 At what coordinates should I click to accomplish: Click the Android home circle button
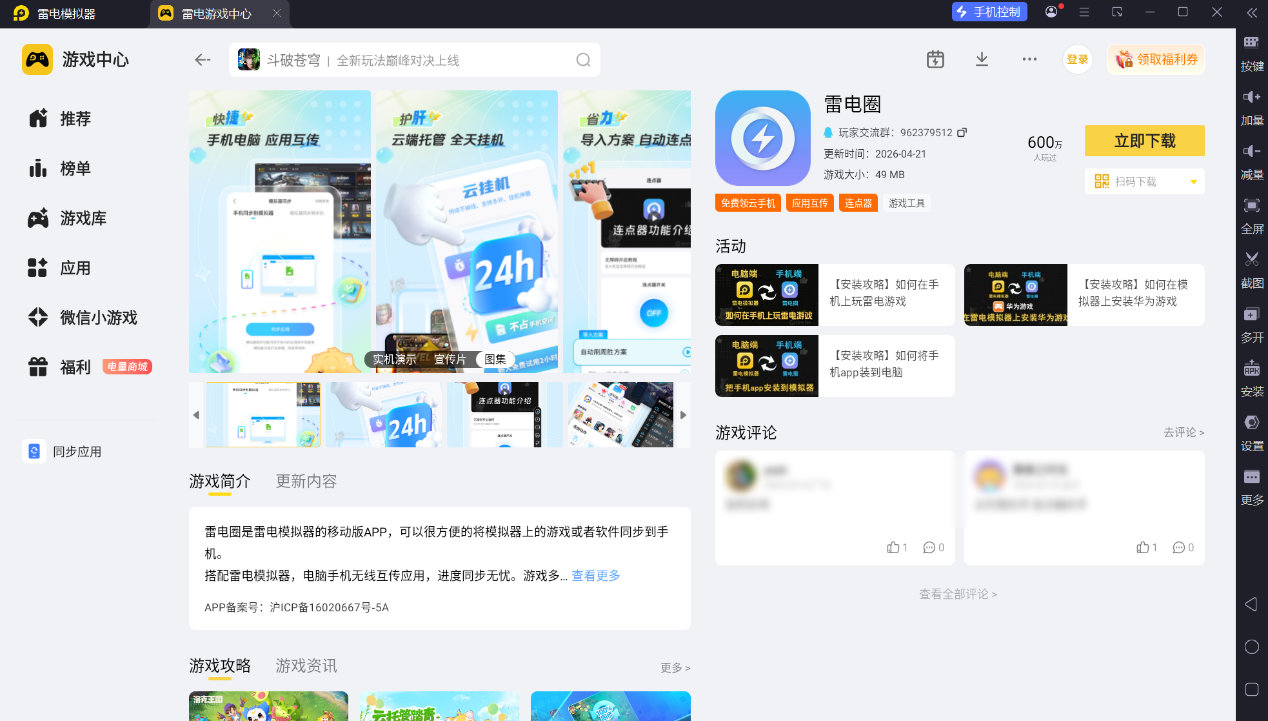1251,647
